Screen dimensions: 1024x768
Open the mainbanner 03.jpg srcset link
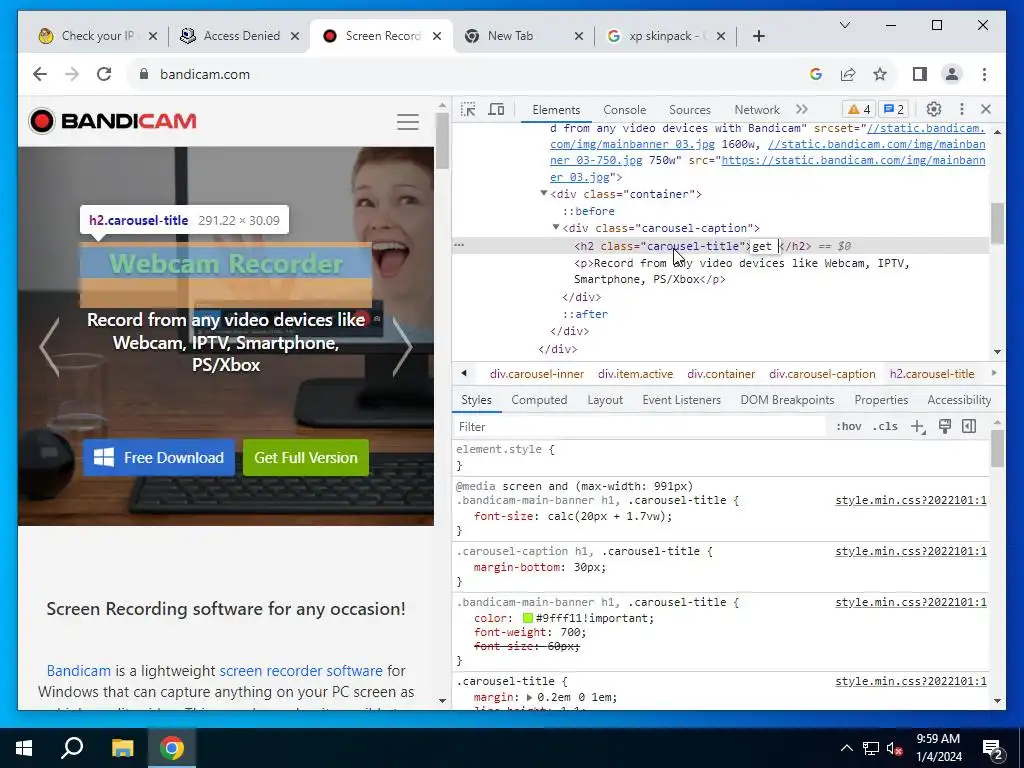(767, 136)
